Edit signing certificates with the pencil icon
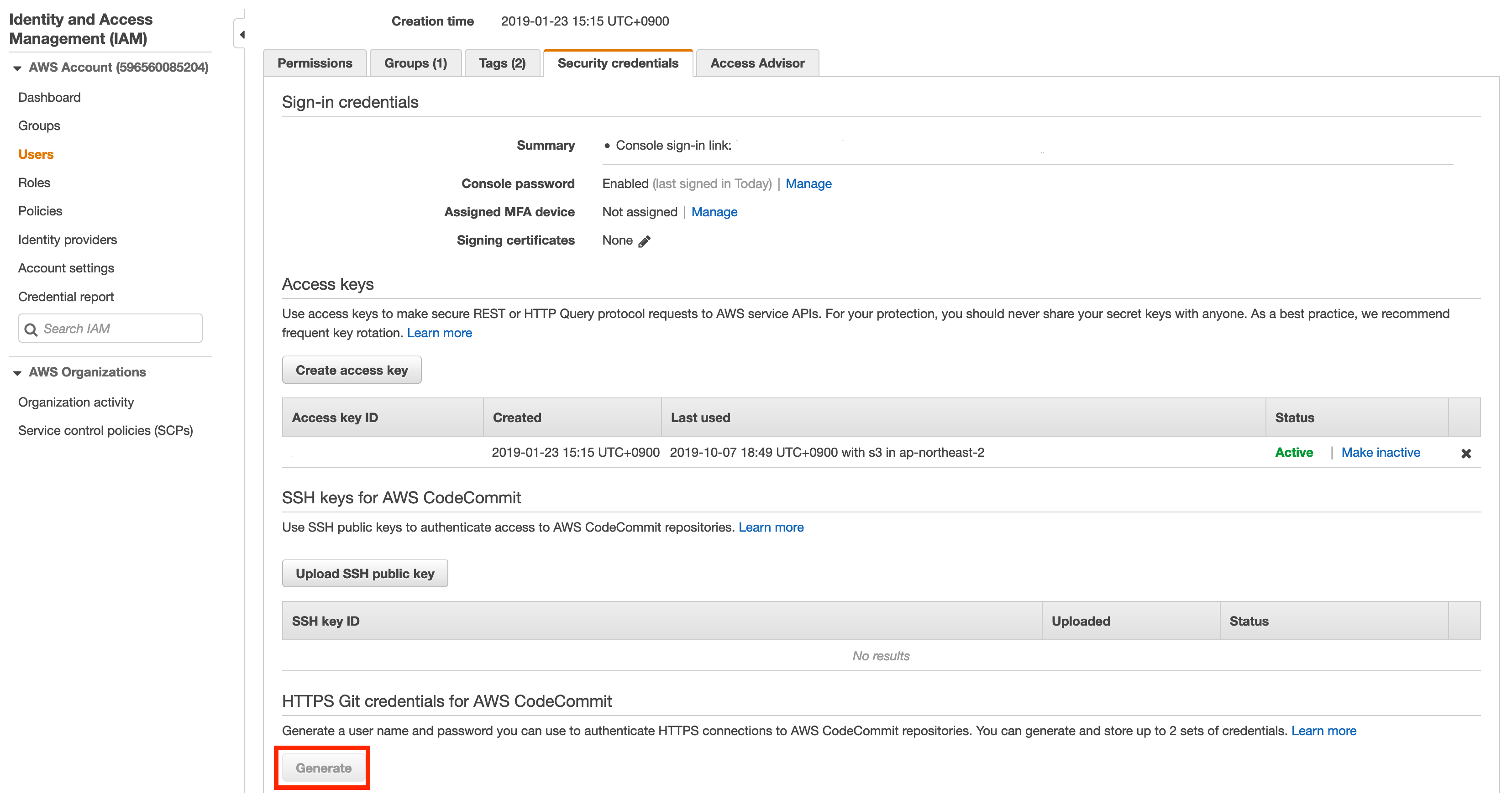Image resolution: width=1512 pixels, height=794 pixels. point(645,241)
